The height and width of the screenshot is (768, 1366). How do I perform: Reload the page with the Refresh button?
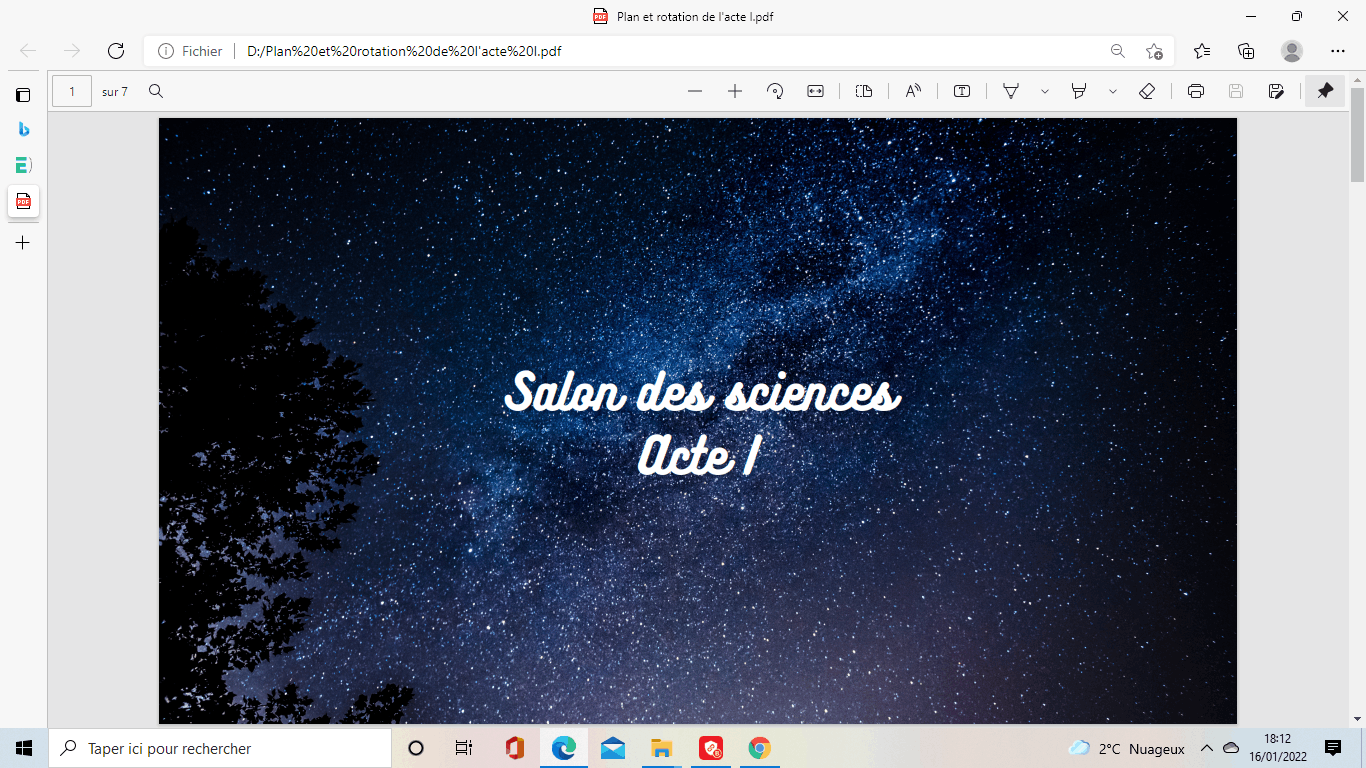[116, 51]
